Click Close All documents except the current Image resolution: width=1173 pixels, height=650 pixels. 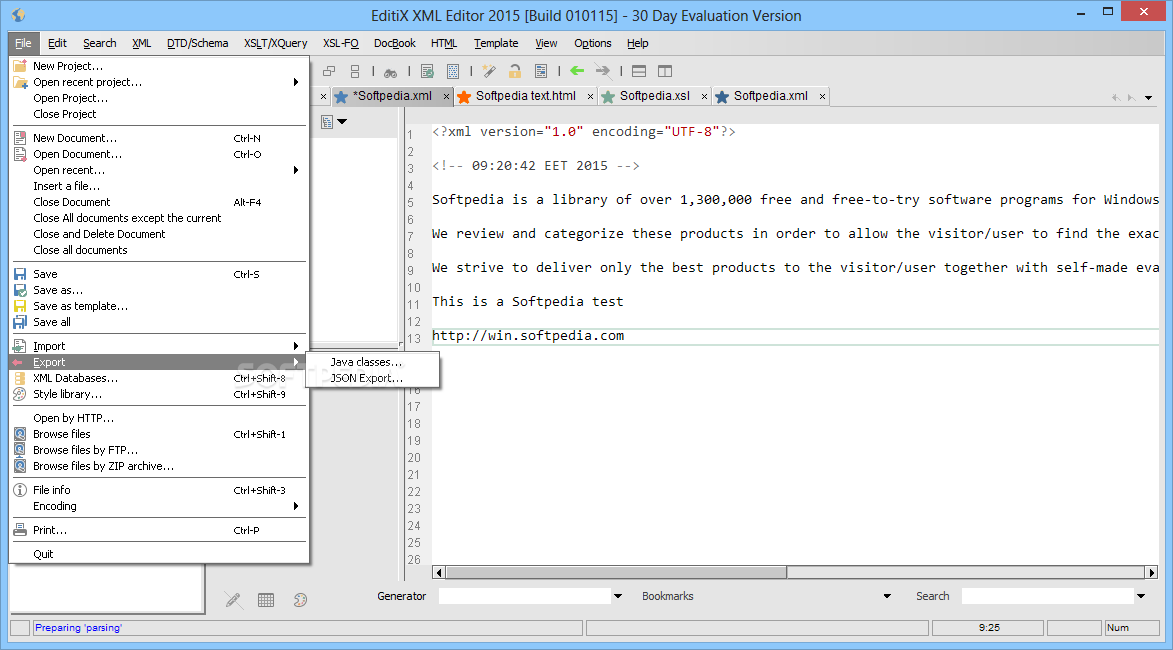159,218
